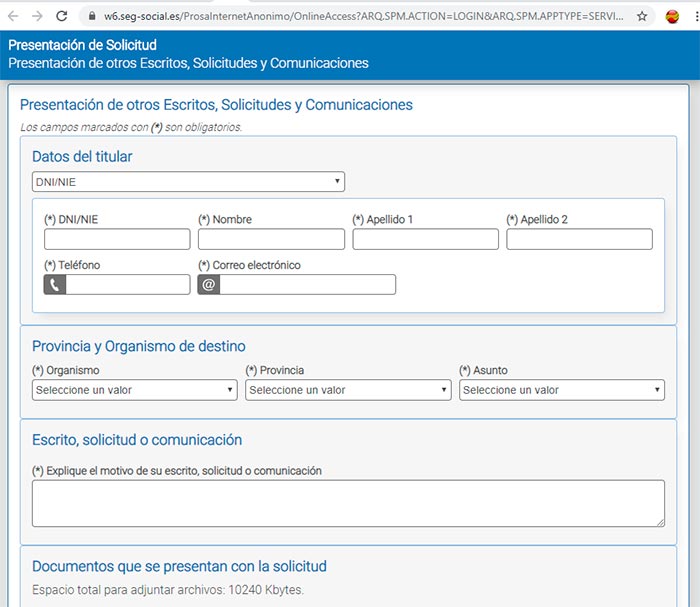This screenshot has width=700, height=607.
Task: Open the DNI/NIE document type dropdown
Action: click(188, 182)
